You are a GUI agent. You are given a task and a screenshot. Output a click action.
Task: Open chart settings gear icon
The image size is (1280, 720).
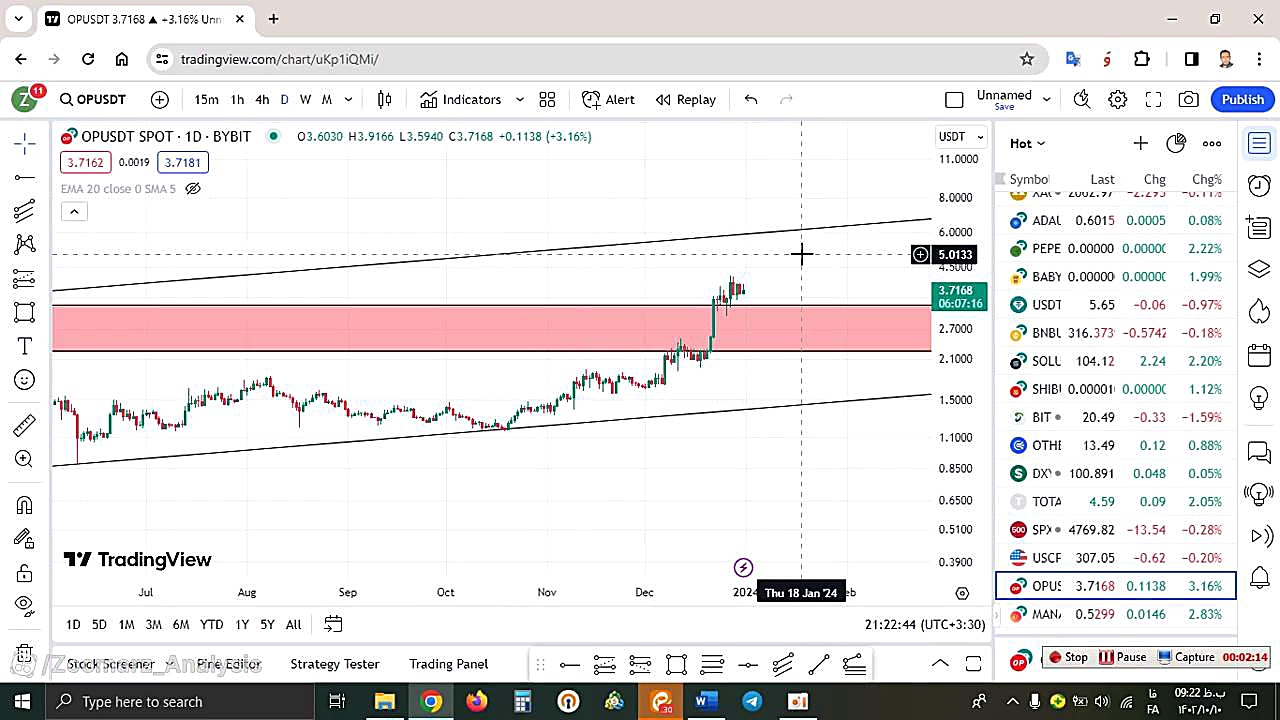[1118, 99]
